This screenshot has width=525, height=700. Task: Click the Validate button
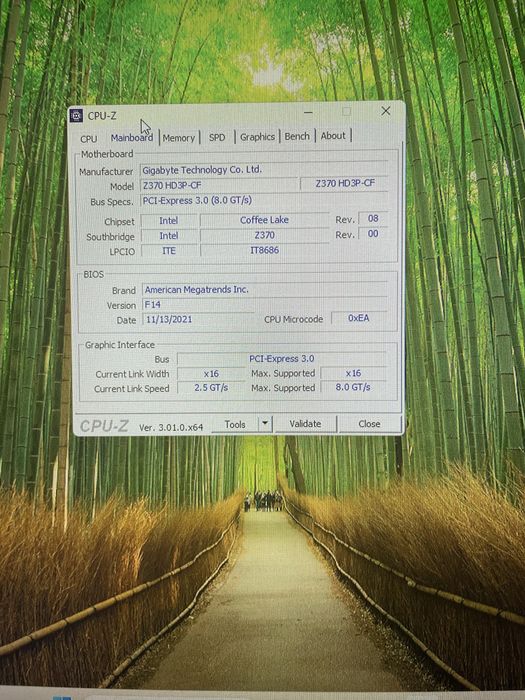click(x=305, y=424)
